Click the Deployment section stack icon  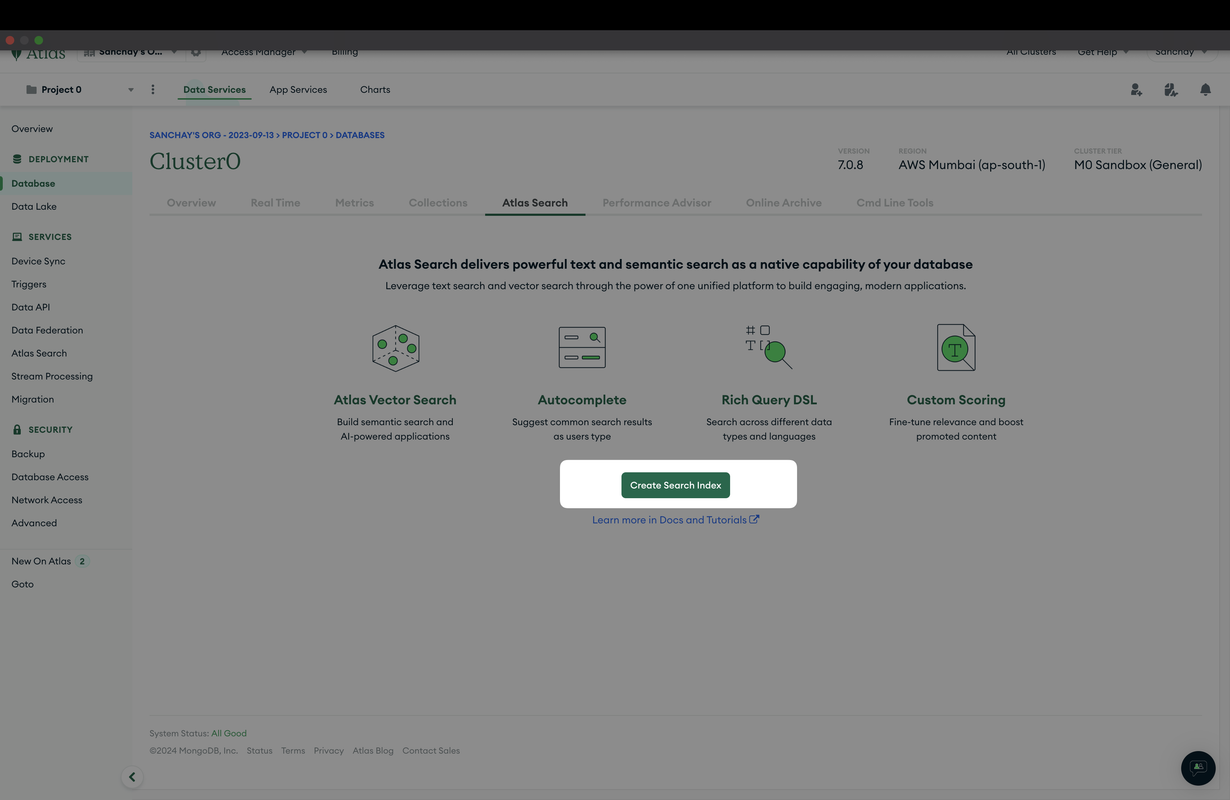17,159
